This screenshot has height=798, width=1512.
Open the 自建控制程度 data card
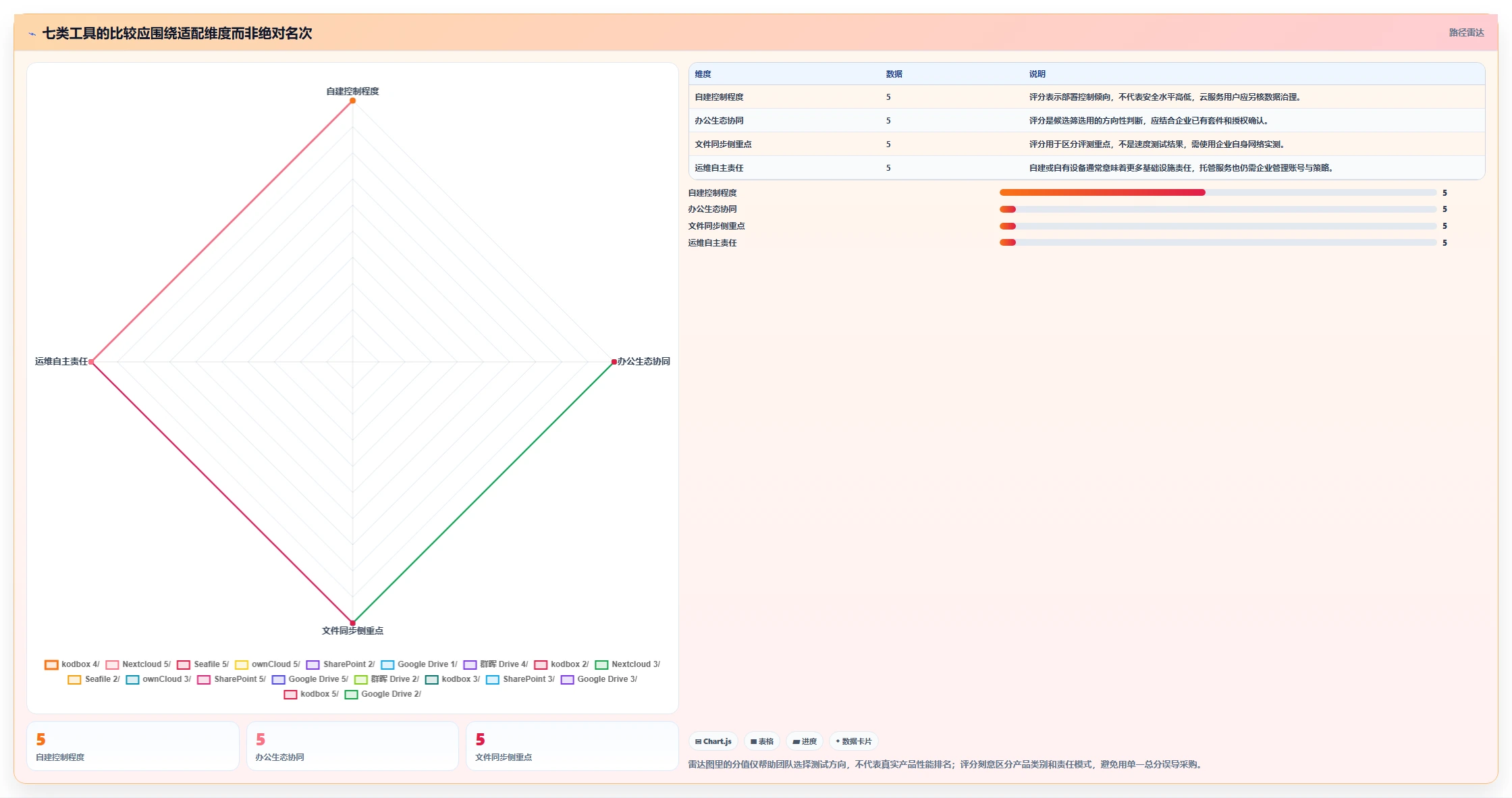(133, 746)
